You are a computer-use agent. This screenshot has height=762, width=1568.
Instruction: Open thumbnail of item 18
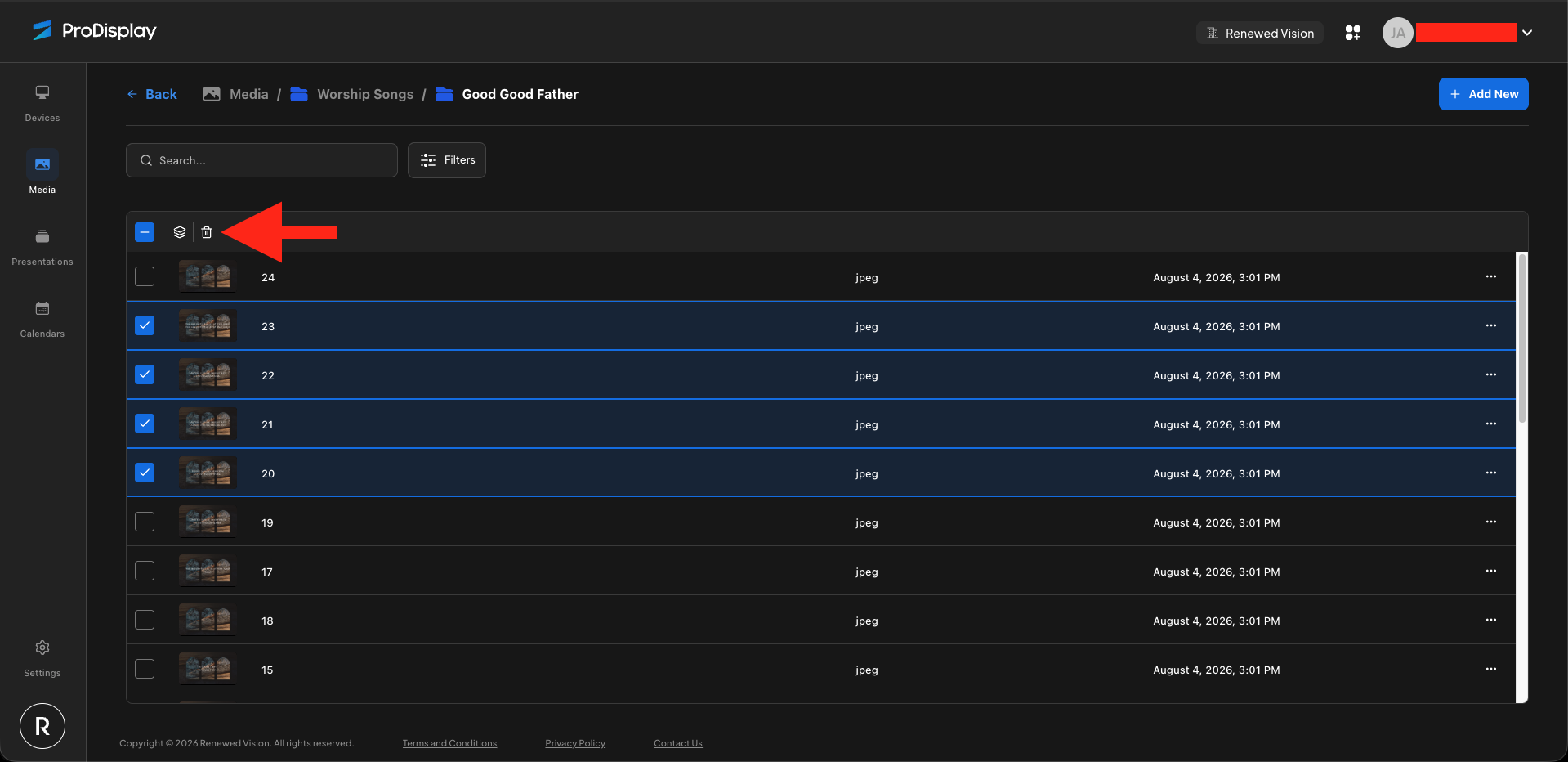(x=208, y=620)
